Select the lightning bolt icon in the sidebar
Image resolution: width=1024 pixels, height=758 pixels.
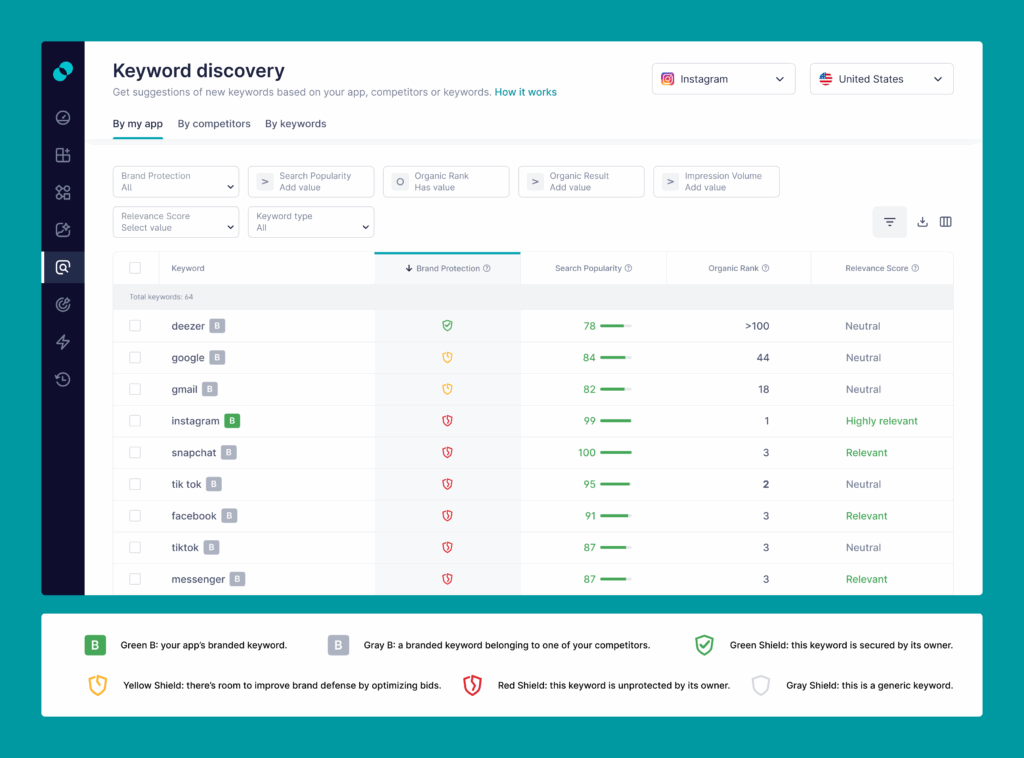click(62, 342)
